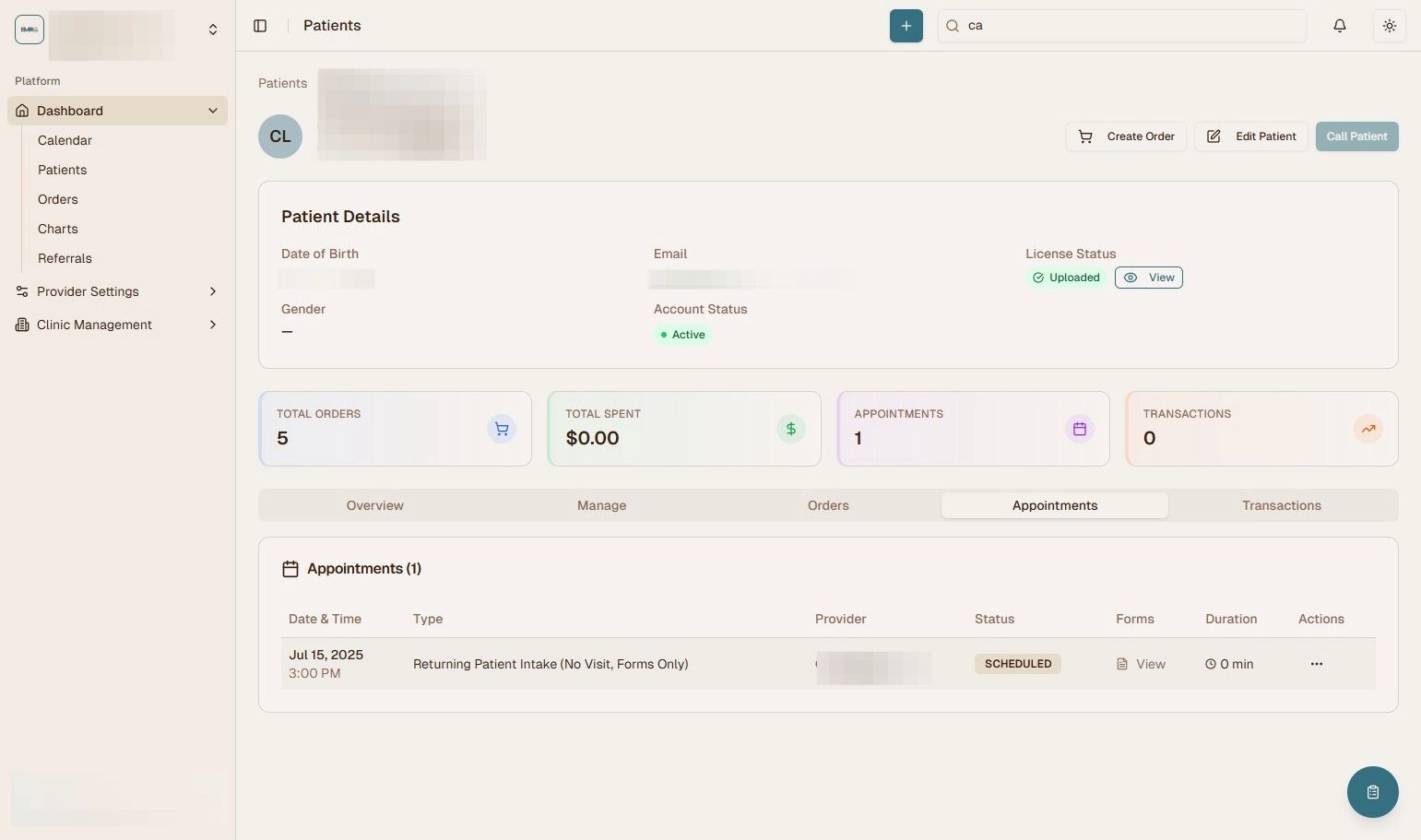The width and height of the screenshot is (1421, 840).
Task: Expand the Provider Settings chevron
Action: click(x=213, y=291)
